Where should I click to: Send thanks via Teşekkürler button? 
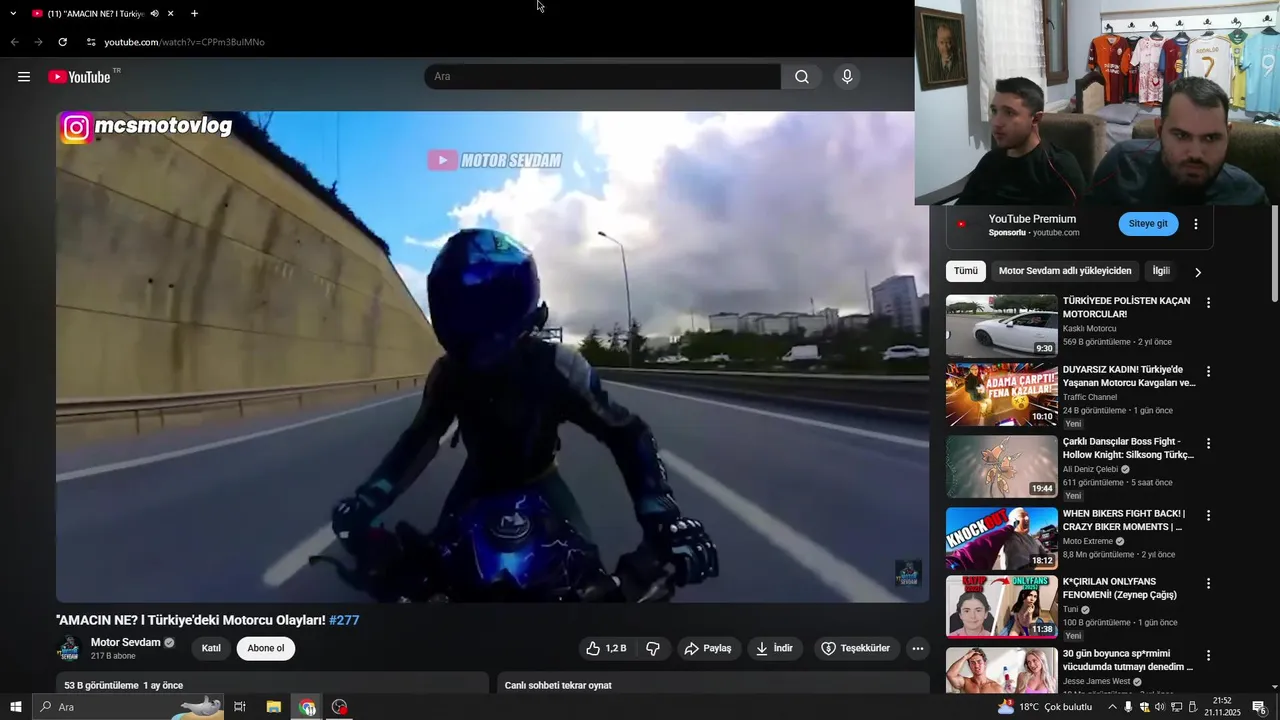tap(856, 648)
